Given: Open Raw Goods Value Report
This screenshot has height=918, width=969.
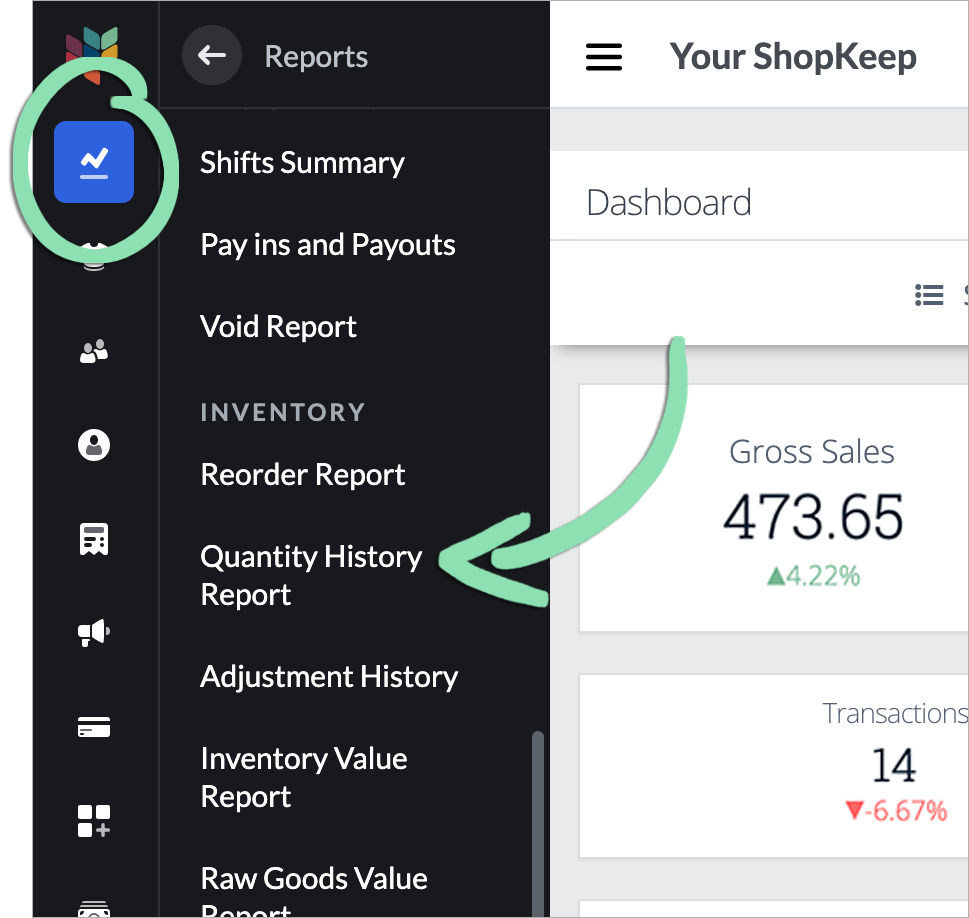Looking at the screenshot, I should [x=314, y=893].
